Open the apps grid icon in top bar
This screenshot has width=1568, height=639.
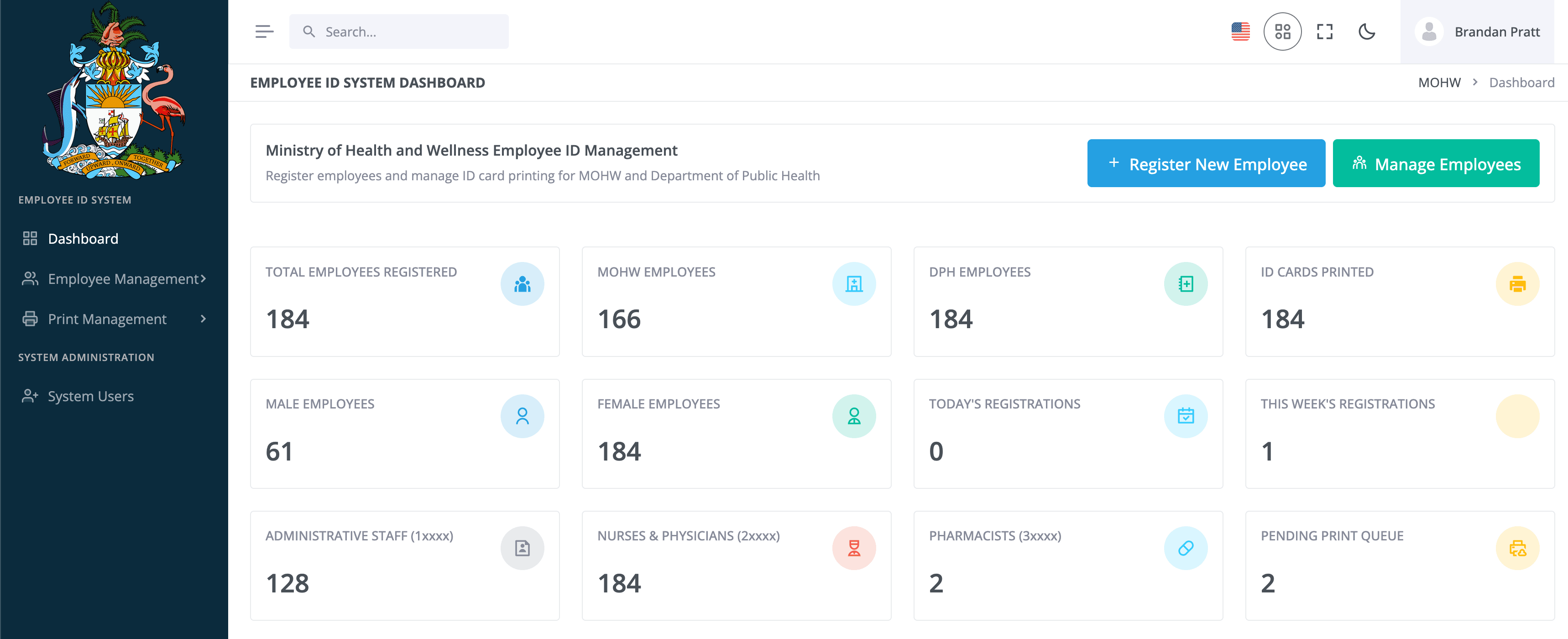(x=1282, y=31)
